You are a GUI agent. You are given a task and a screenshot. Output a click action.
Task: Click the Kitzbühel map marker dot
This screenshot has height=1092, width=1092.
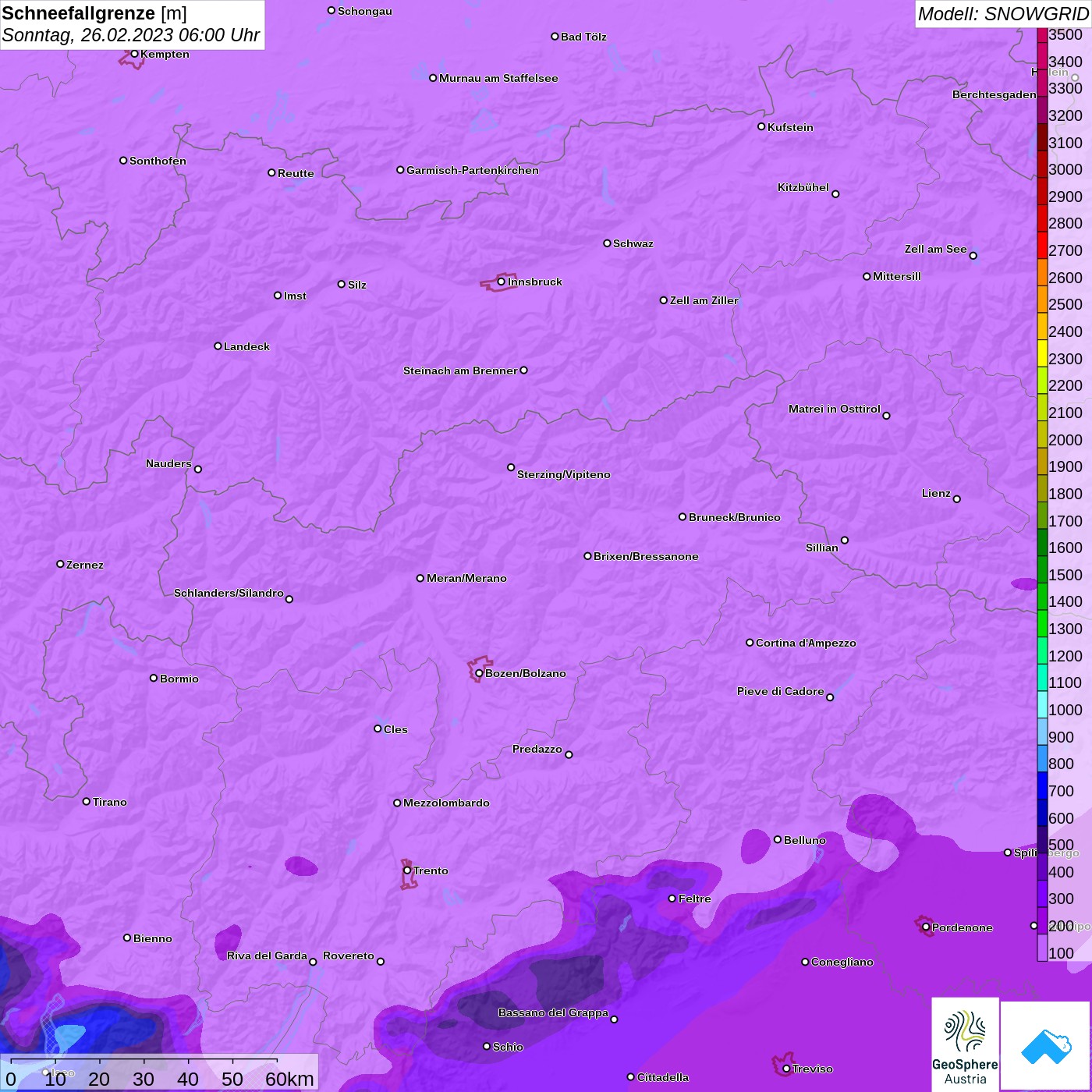(x=835, y=194)
